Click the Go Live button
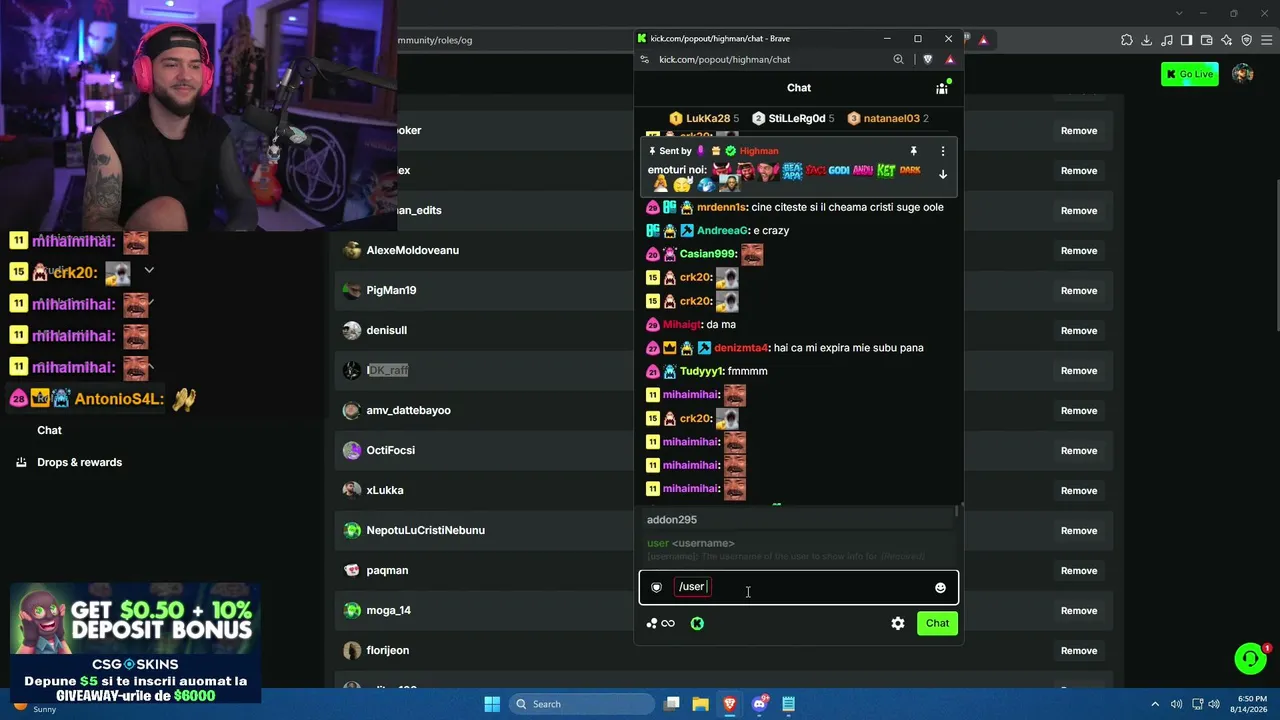This screenshot has height=720, width=1280. click(1190, 74)
